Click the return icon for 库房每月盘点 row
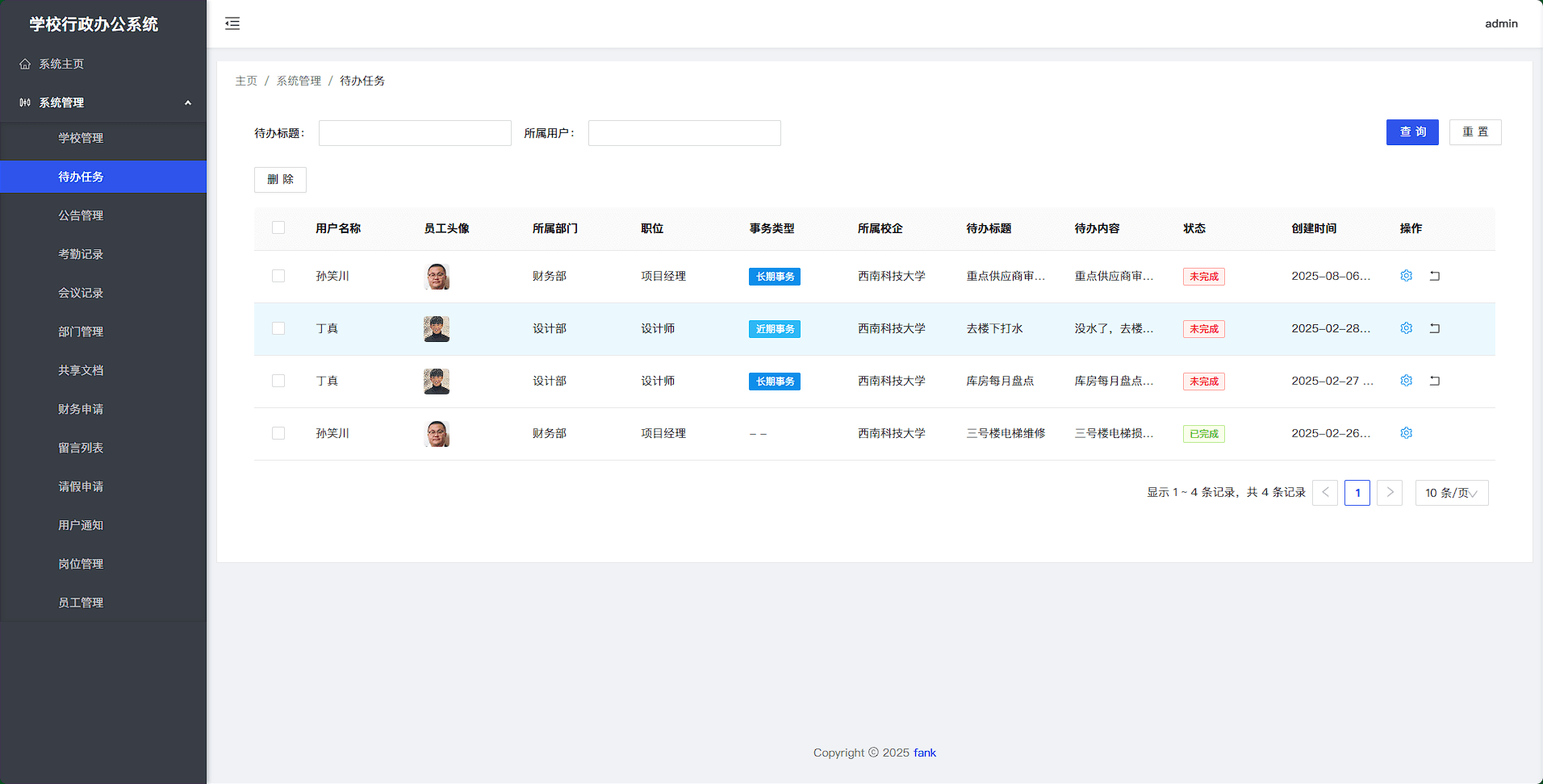This screenshot has width=1543, height=784. coord(1435,381)
